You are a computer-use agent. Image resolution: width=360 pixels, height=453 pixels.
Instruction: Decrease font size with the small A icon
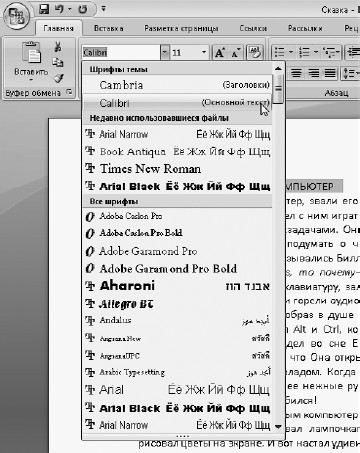click(236, 53)
